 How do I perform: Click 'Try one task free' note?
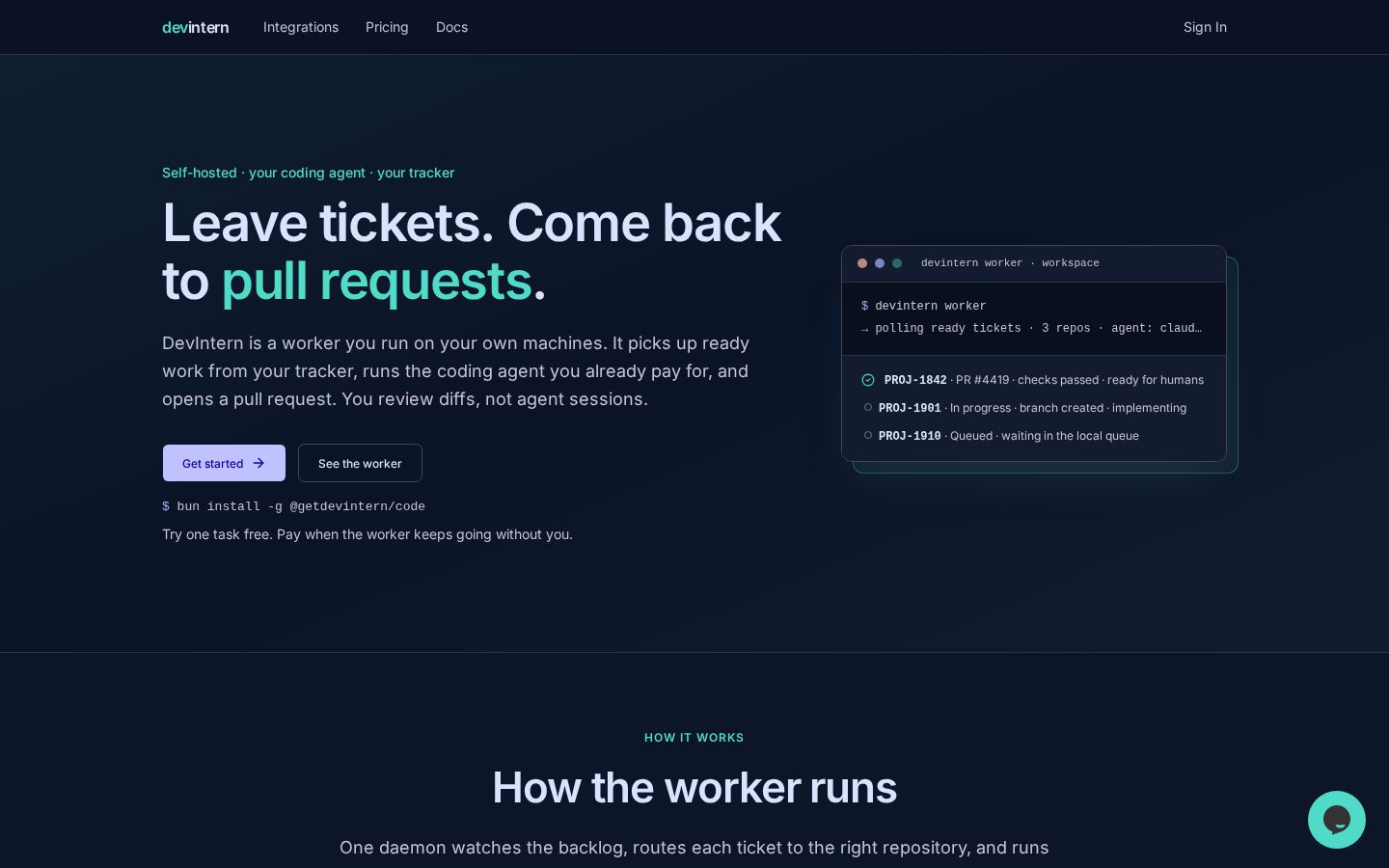pos(368,534)
